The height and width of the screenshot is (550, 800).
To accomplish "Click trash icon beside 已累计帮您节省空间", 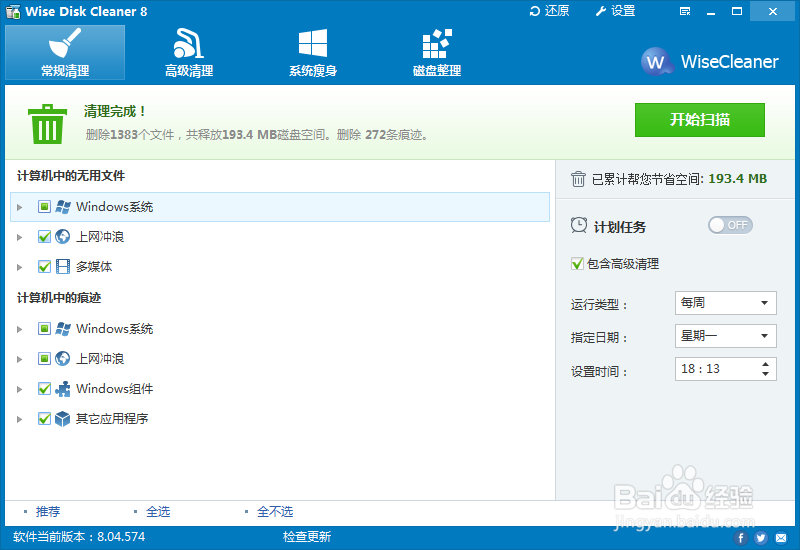I will (578, 179).
